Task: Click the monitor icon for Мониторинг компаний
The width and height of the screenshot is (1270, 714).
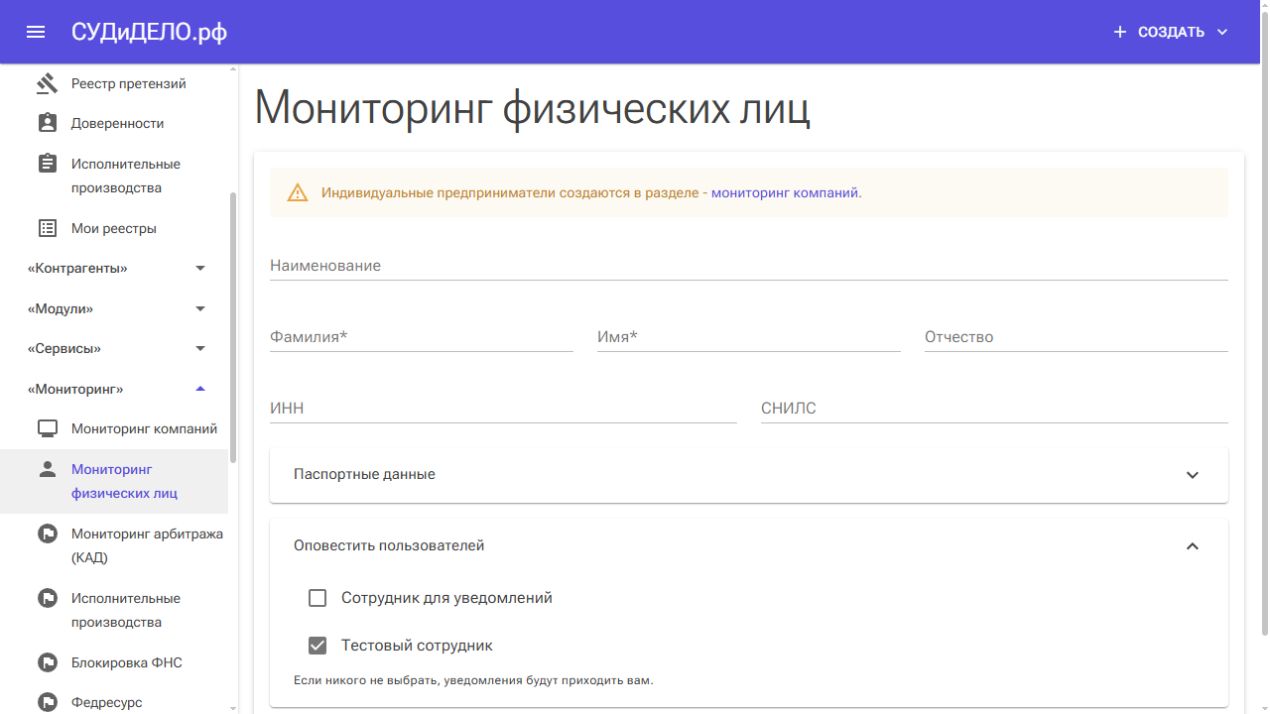Action: pyautogui.click(x=47, y=429)
